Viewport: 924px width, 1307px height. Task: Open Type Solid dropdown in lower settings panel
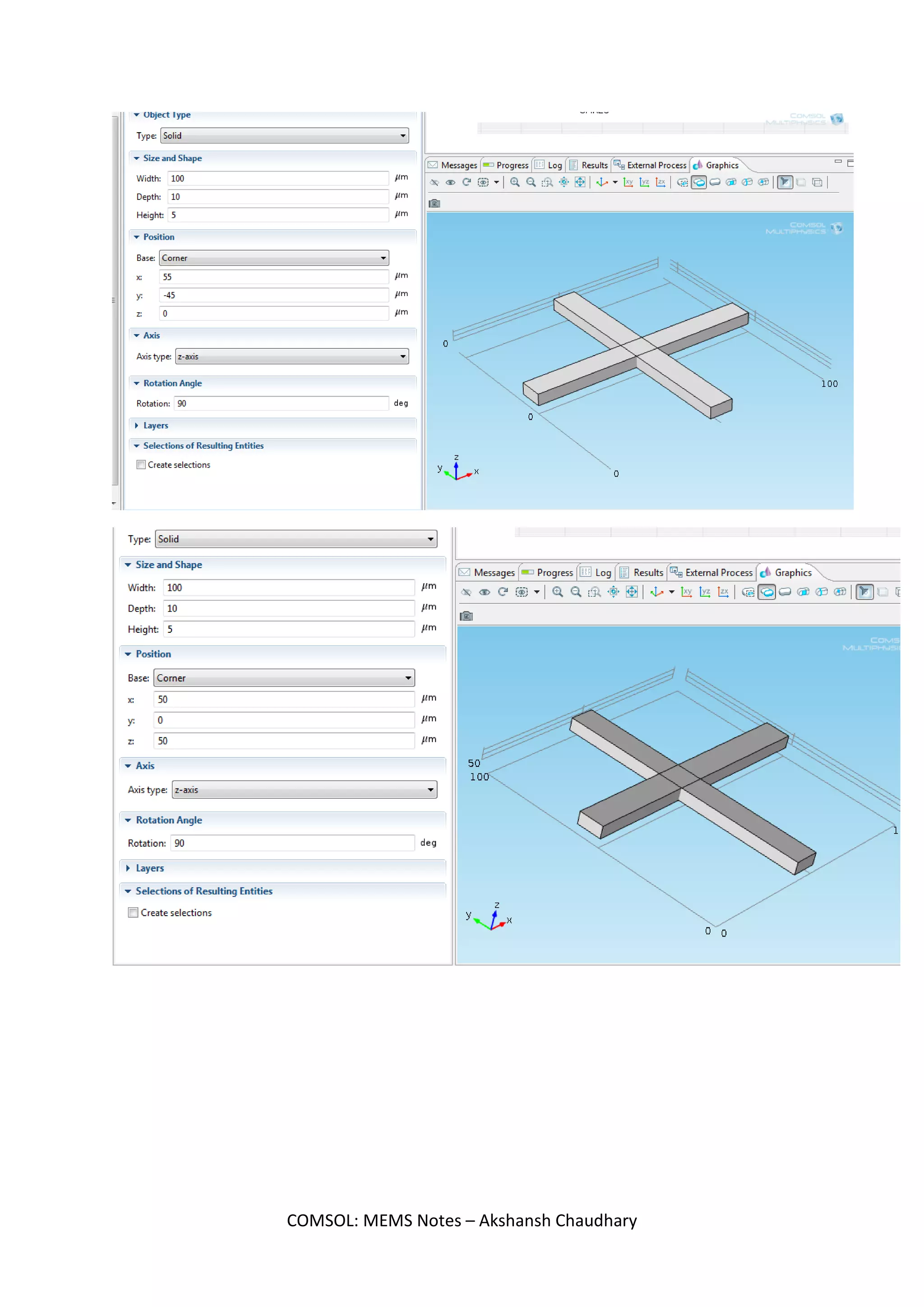pyautogui.click(x=296, y=539)
